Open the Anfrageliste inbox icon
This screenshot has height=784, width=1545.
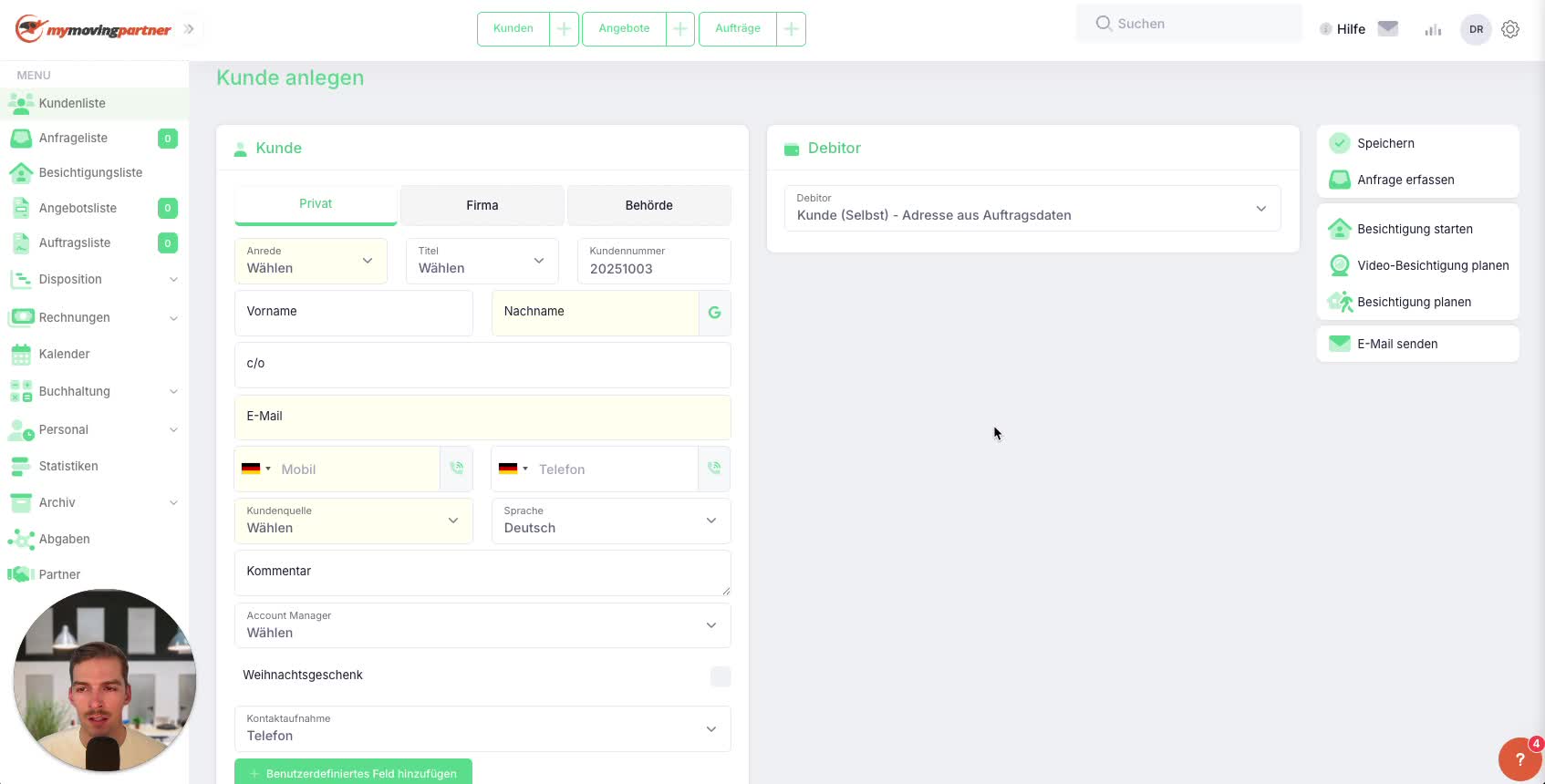coord(21,138)
